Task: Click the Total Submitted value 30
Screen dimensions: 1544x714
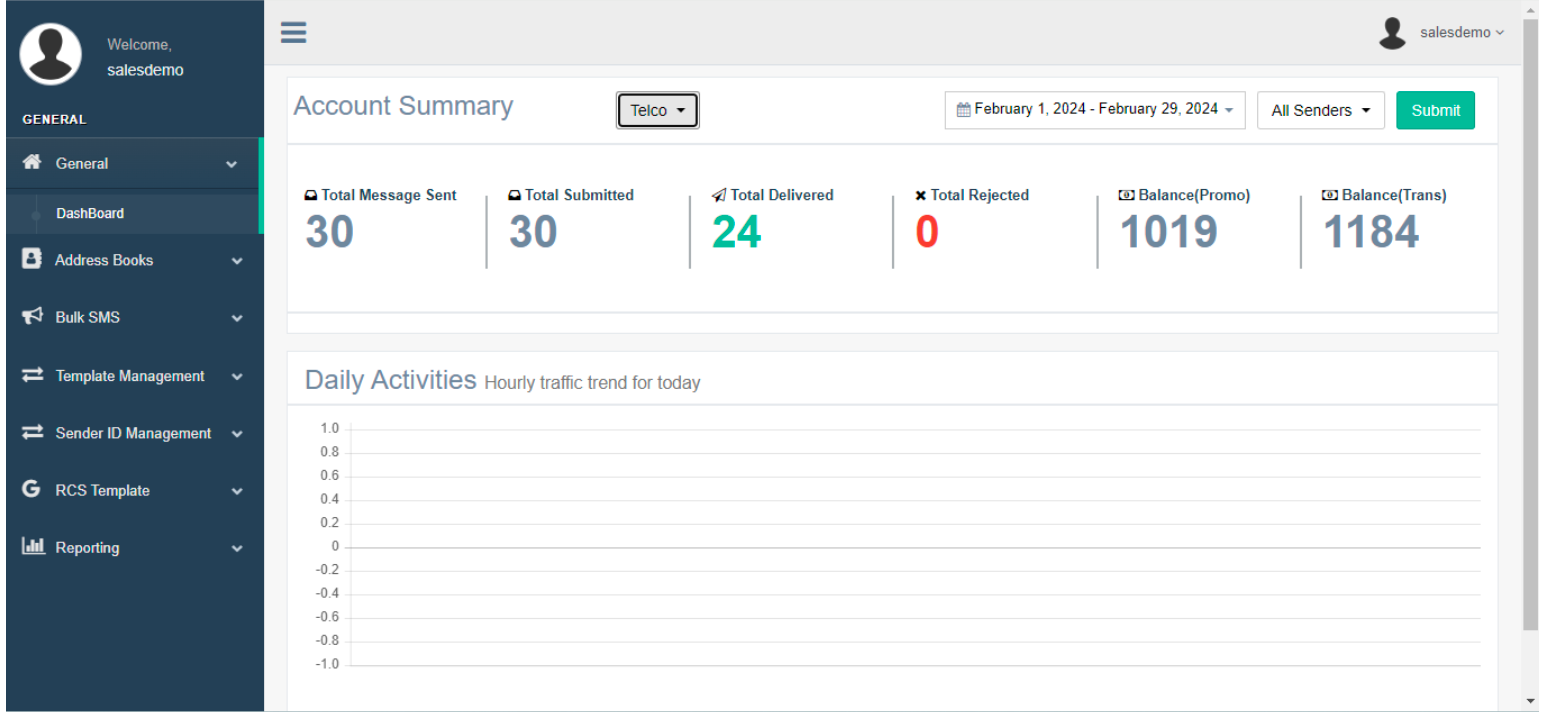Action: 533,232
